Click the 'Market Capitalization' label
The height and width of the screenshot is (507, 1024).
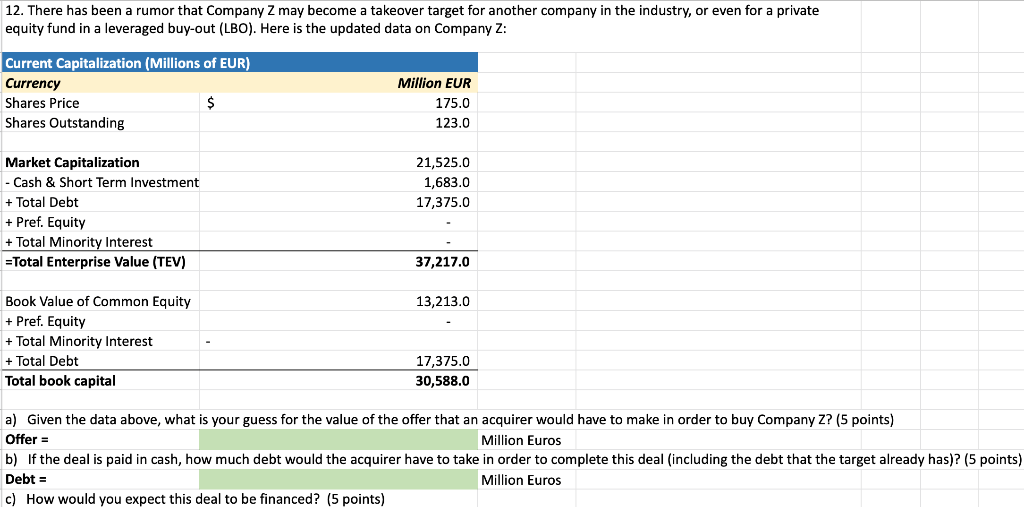(x=72, y=163)
